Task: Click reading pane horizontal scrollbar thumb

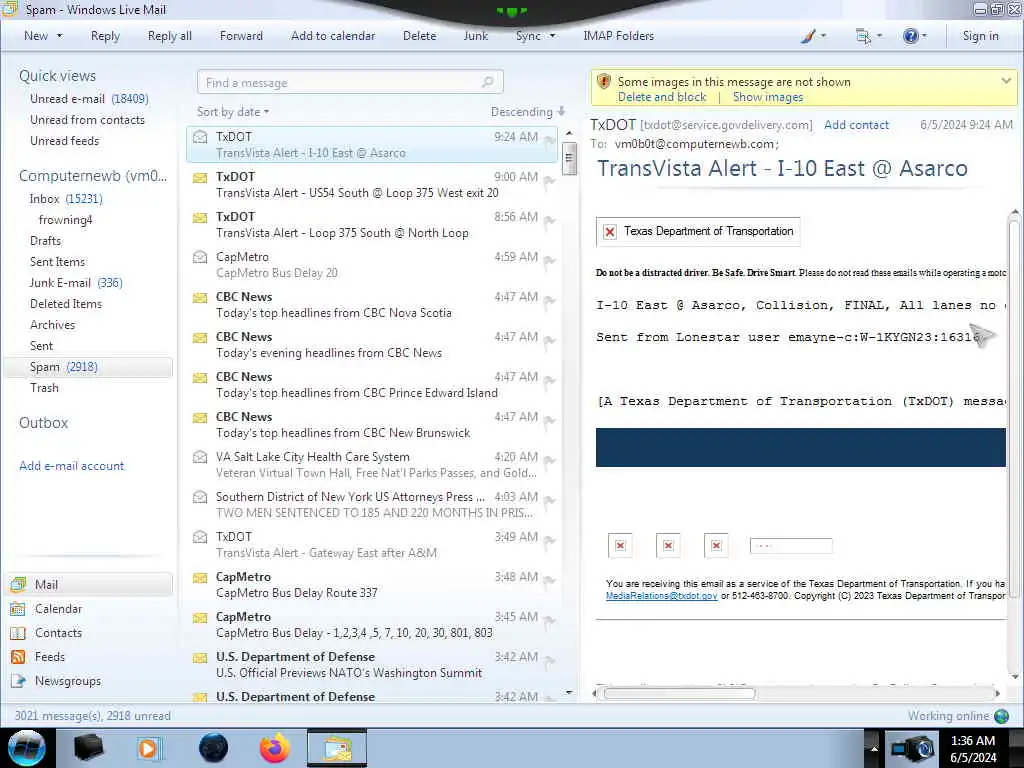Action: tap(679, 694)
